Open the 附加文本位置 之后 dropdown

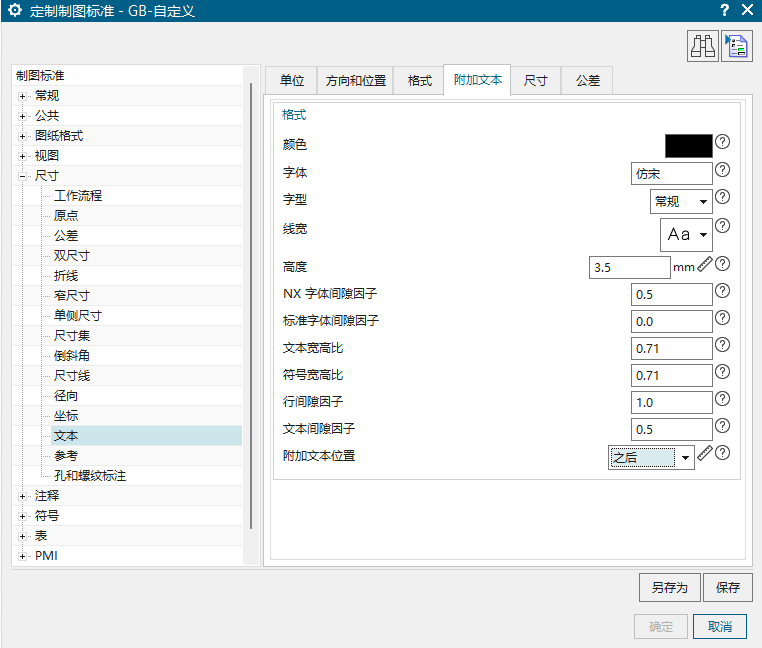coord(651,457)
